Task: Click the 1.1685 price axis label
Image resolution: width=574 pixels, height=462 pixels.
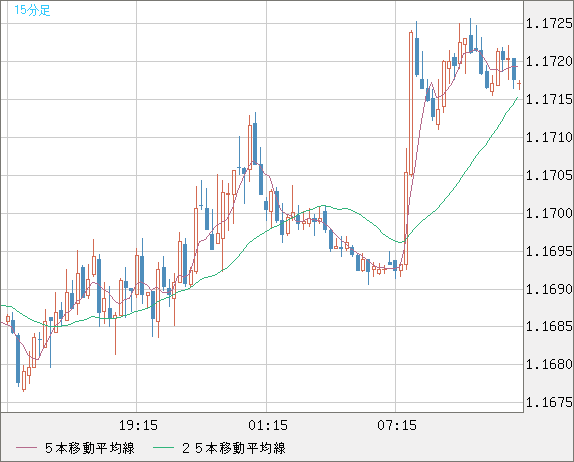Action: (x=549, y=326)
